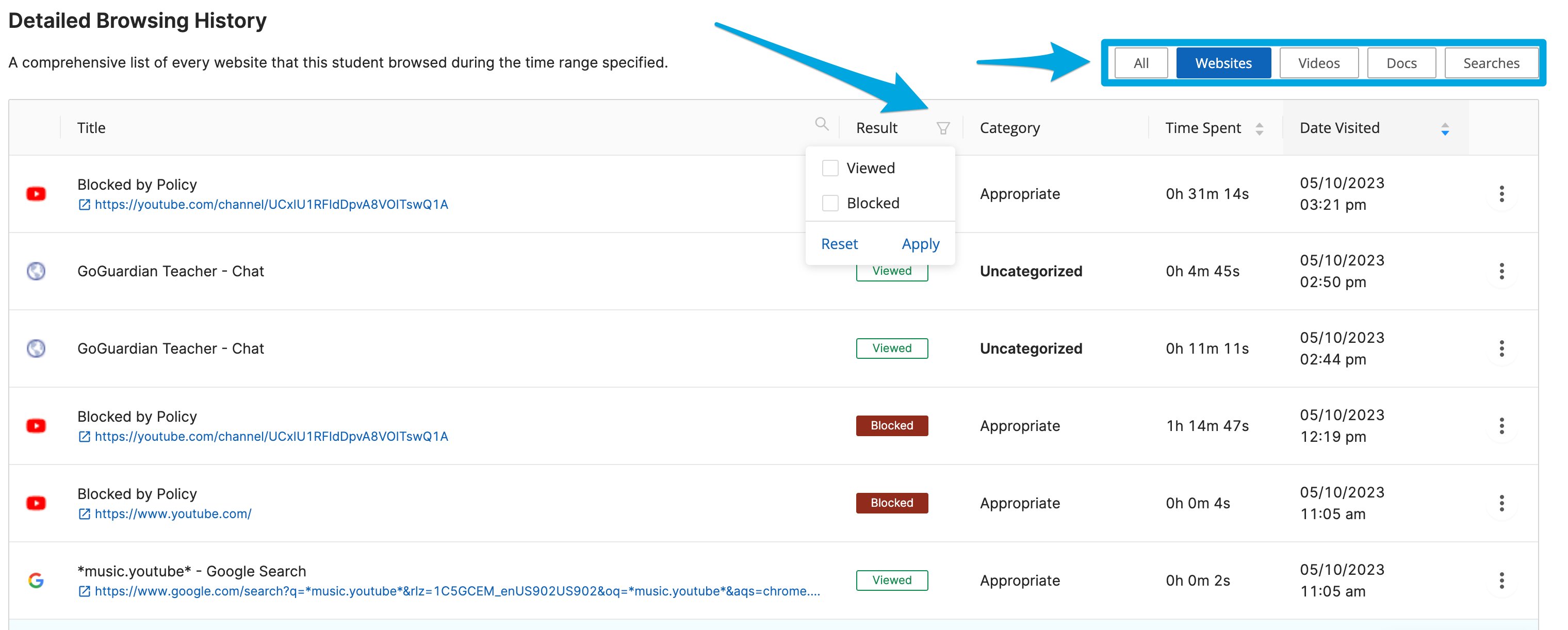Screen dimensions: 1568x630
Task: Switch to the Videos tab
Action: (x=1318, y=63)
